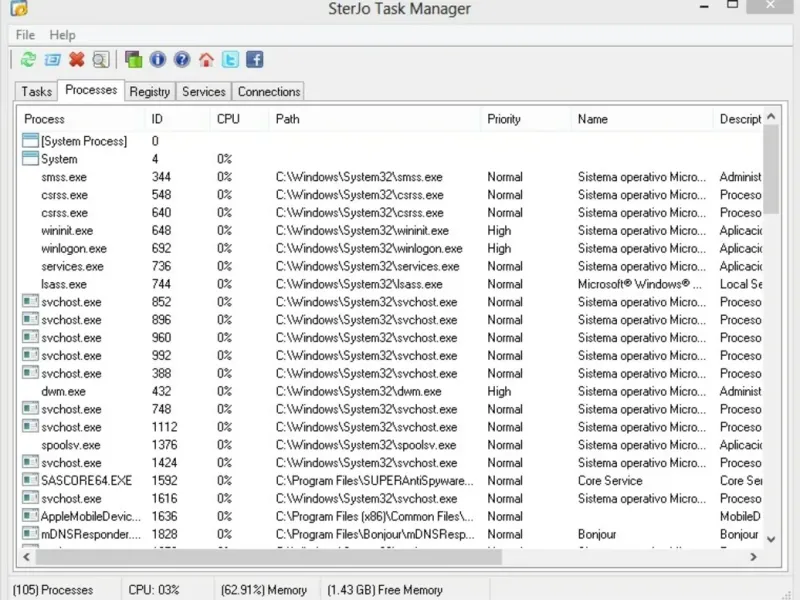Open the Twitter toolbar icon
This screenshot has width=800, height=600.
(230, 60)
